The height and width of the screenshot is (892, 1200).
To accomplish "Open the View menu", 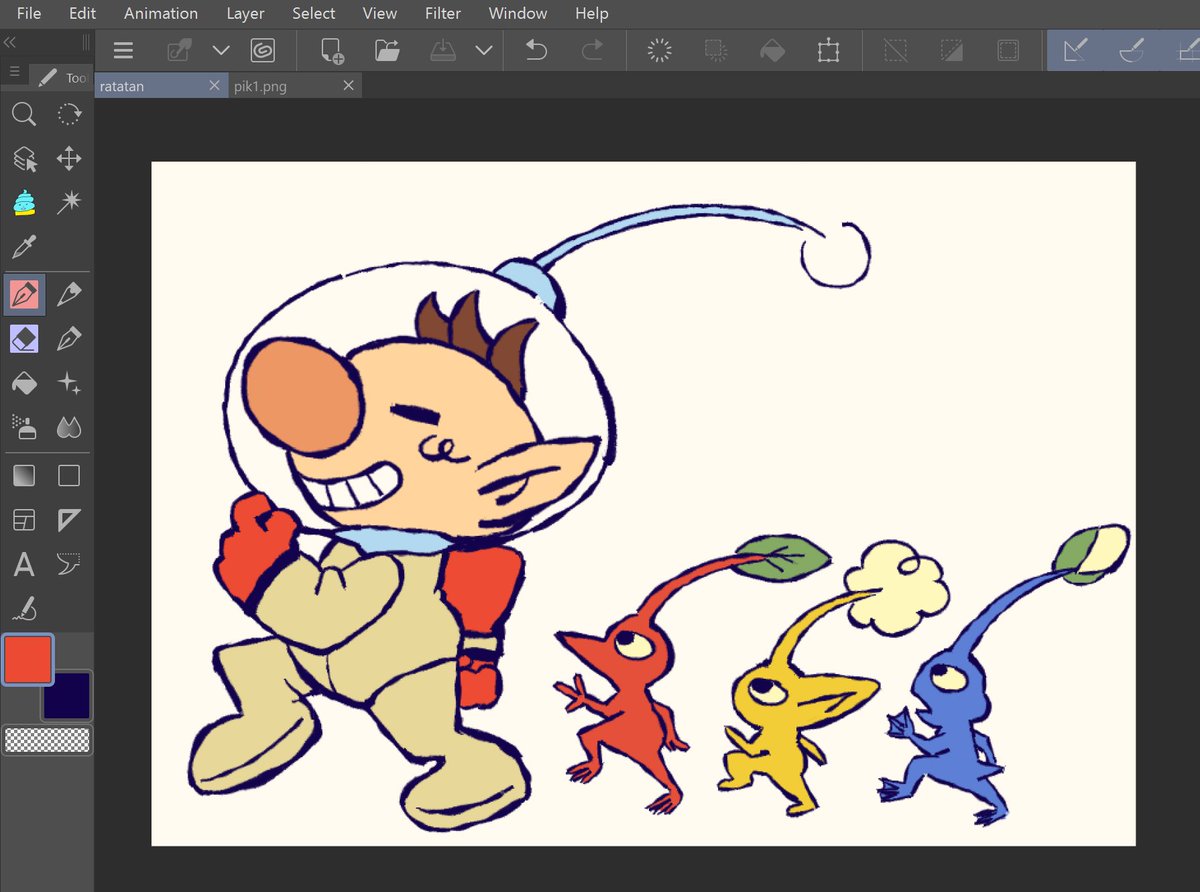I will point(380,13).
